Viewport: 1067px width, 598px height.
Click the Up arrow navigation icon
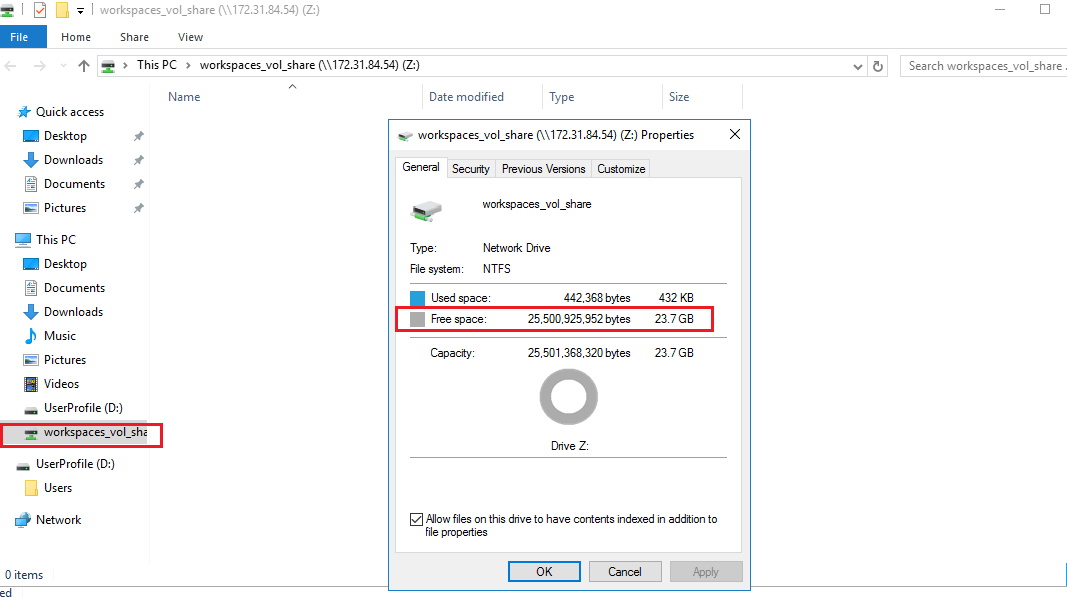[x=84, y=66]
